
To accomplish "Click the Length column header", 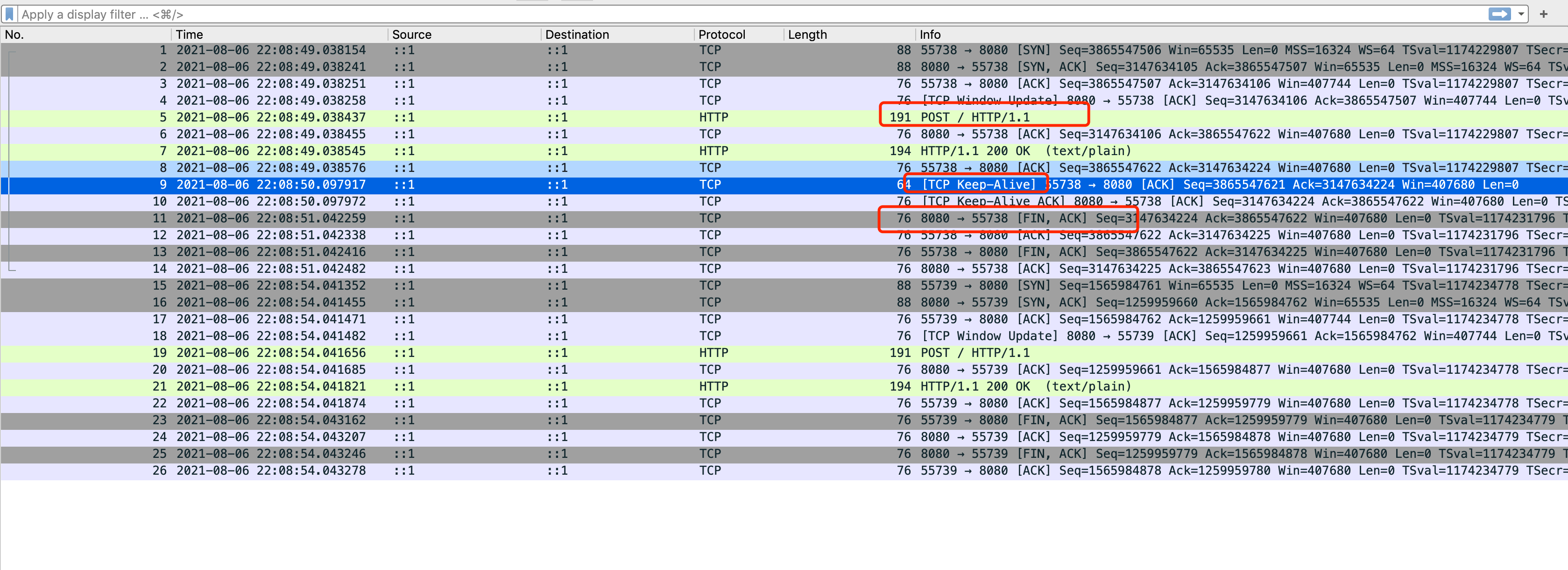I will [807, 35].
